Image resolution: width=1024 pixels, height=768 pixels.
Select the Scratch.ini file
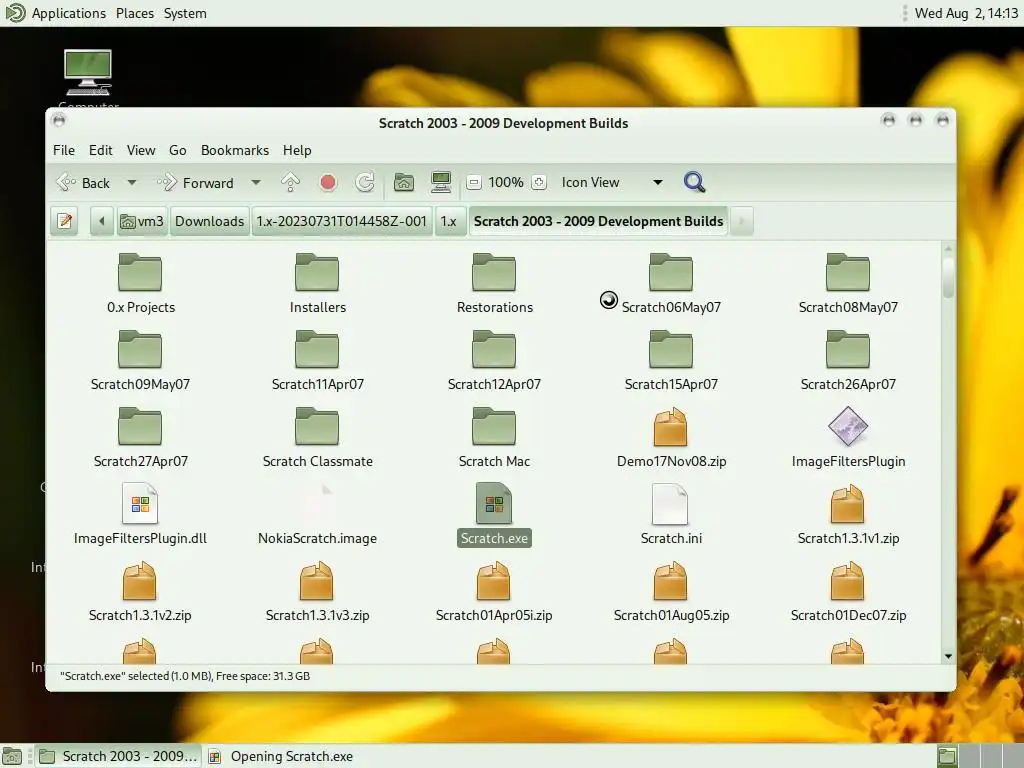click(671, 515)
